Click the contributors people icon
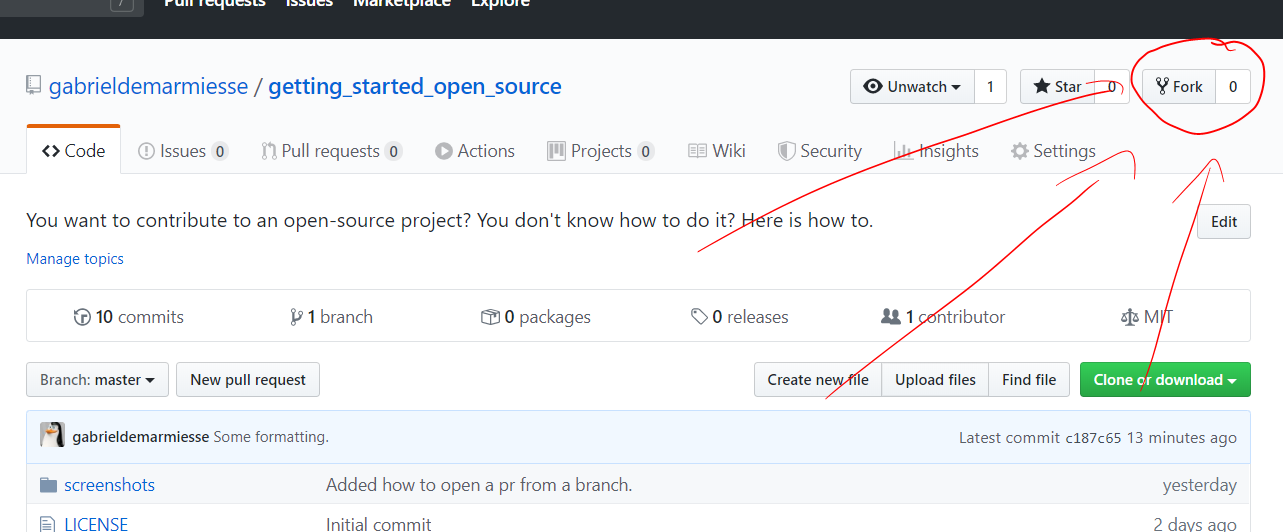 (x=891, y=317)
